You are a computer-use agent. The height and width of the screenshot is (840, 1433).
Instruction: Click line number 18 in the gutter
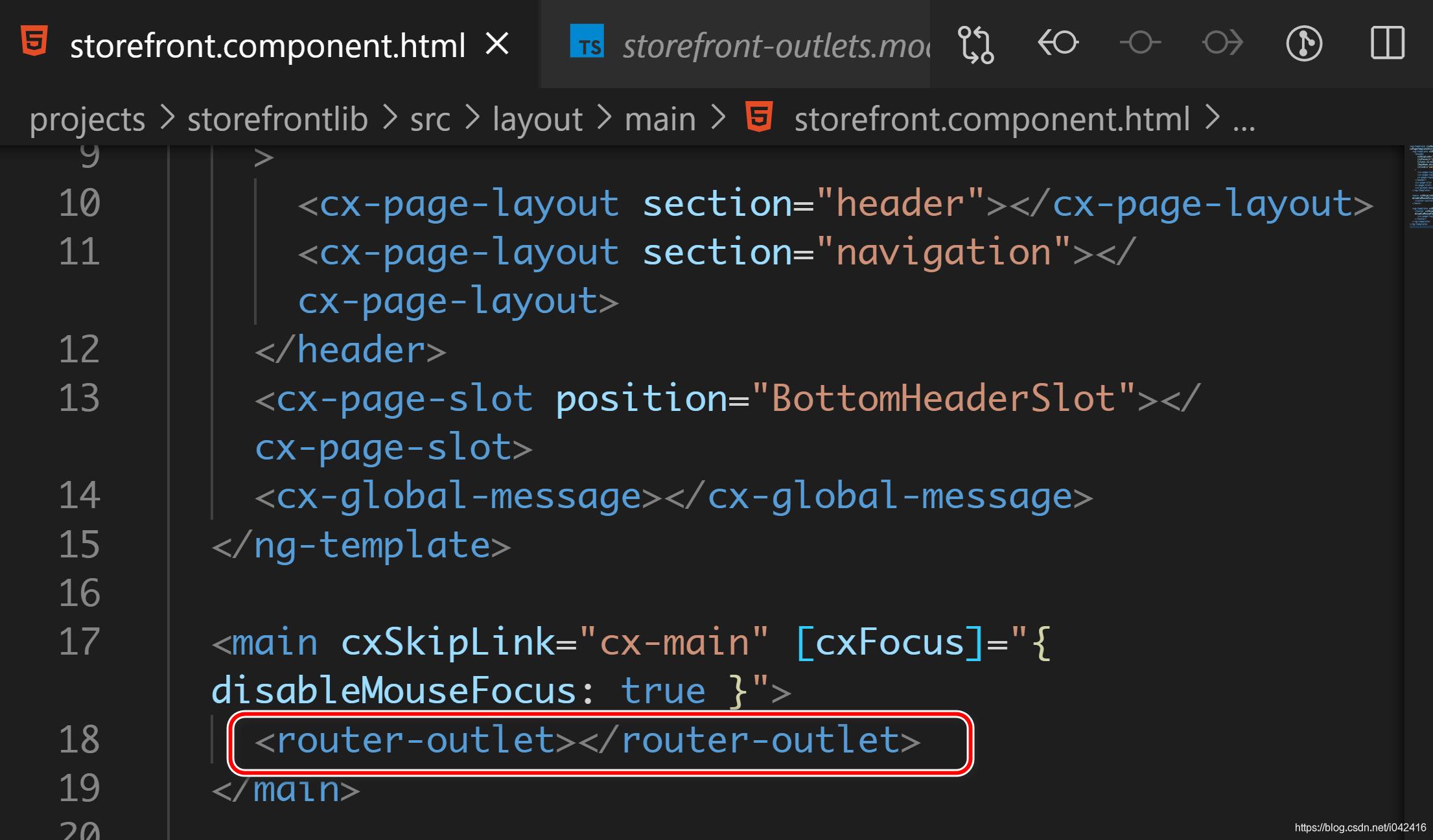pyautogui.click(x=79, y=740)
